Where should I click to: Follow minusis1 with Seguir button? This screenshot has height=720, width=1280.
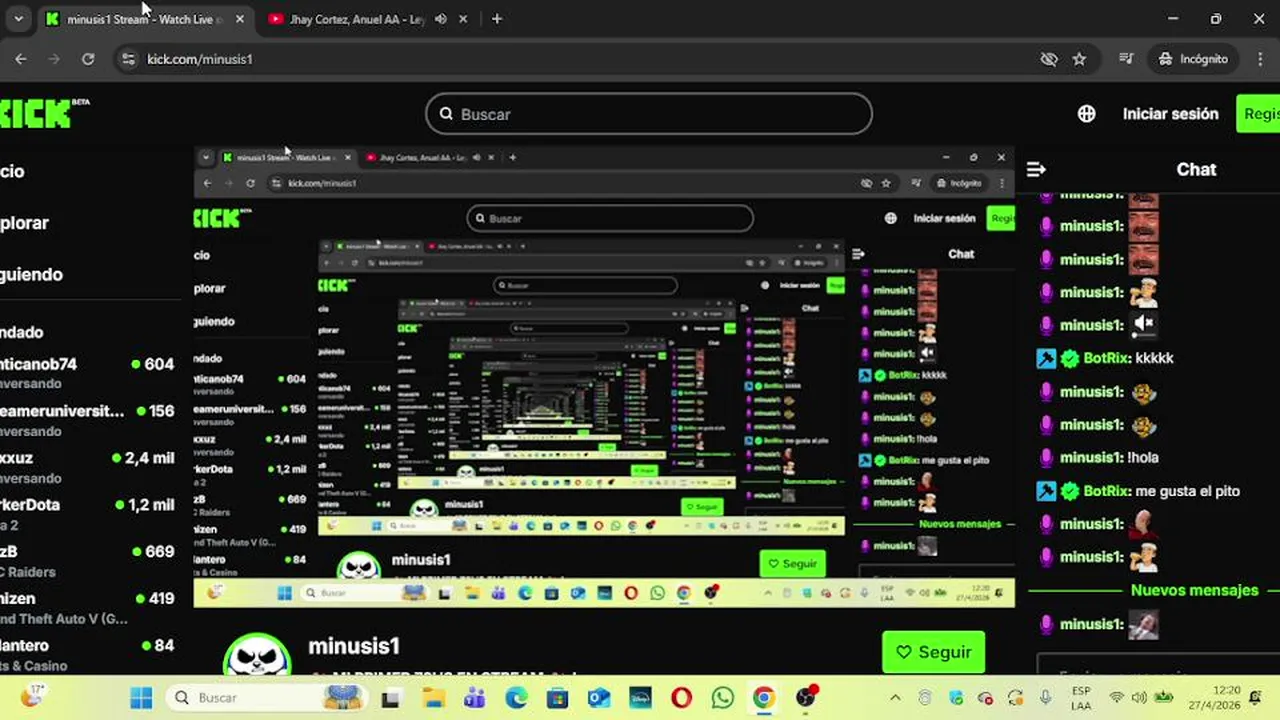click(x=934, y=652)
